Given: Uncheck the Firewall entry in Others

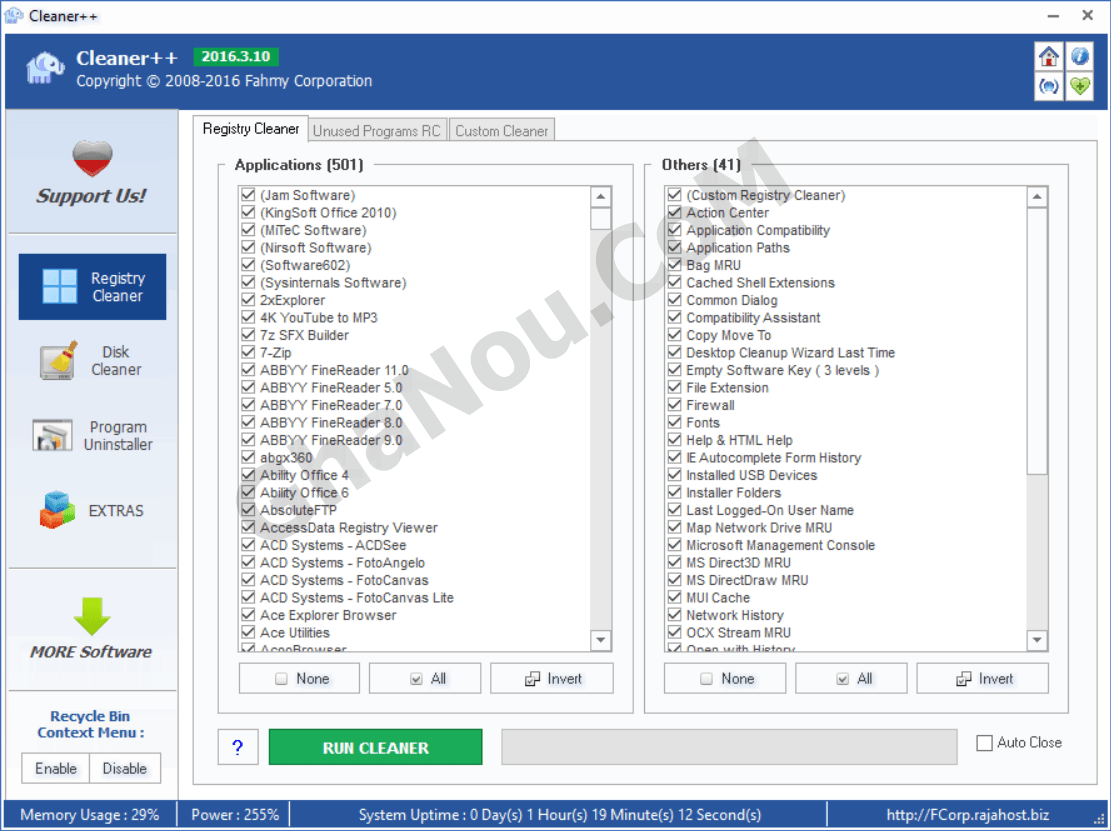Looking at the screenshot, I should coord(675,405).
